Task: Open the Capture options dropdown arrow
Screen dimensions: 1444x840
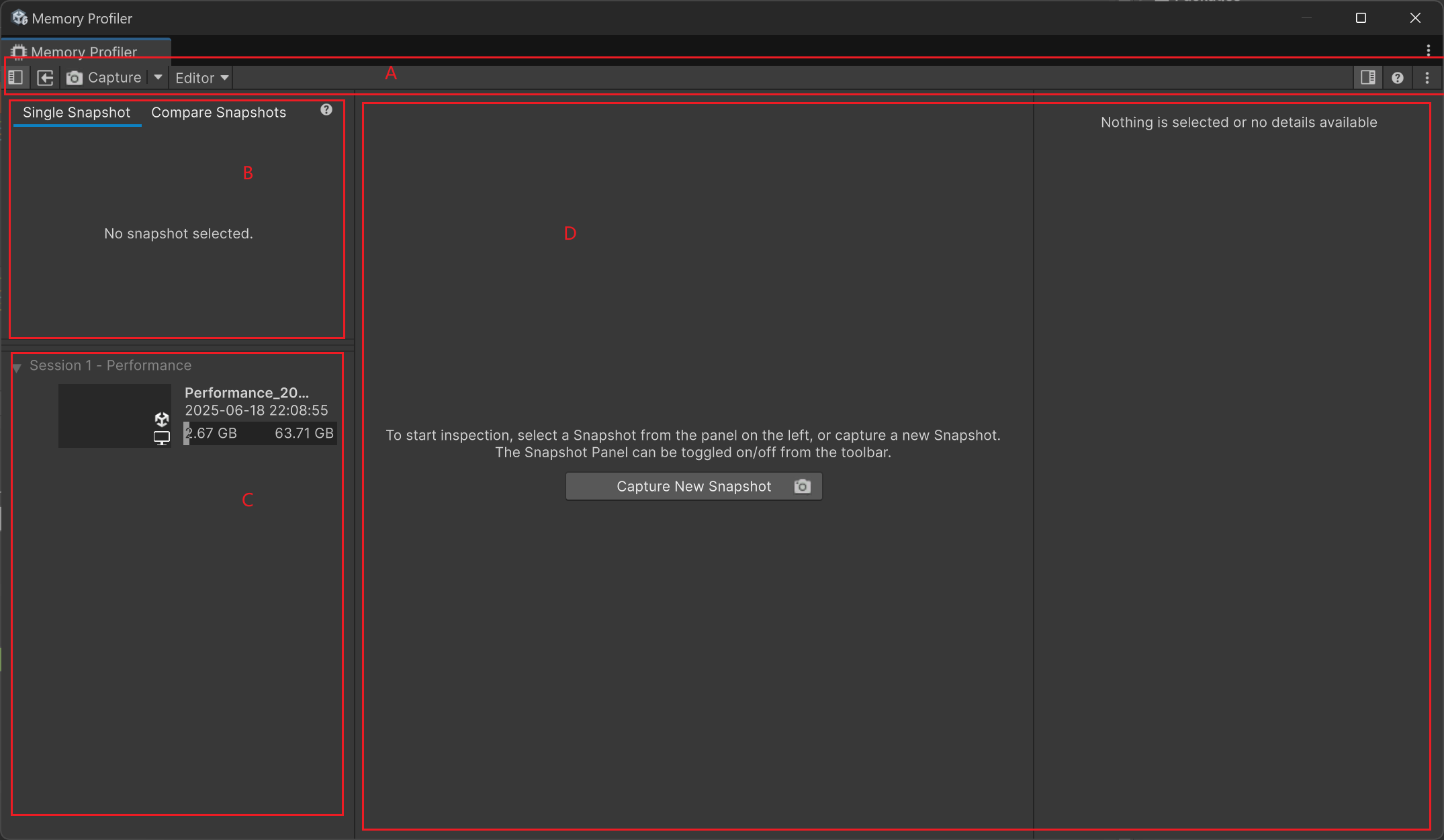Action: click(x=158, y=78)
